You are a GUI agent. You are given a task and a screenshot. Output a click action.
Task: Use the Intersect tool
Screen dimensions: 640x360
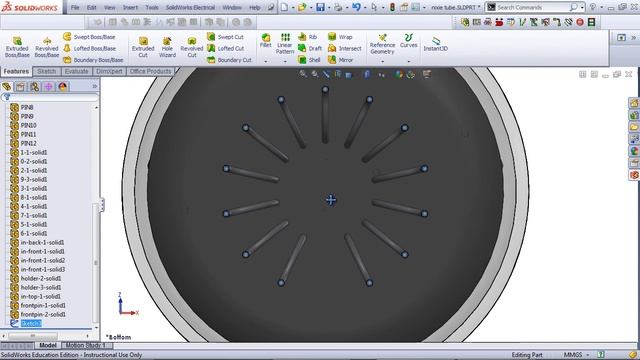tap(345, 48)
